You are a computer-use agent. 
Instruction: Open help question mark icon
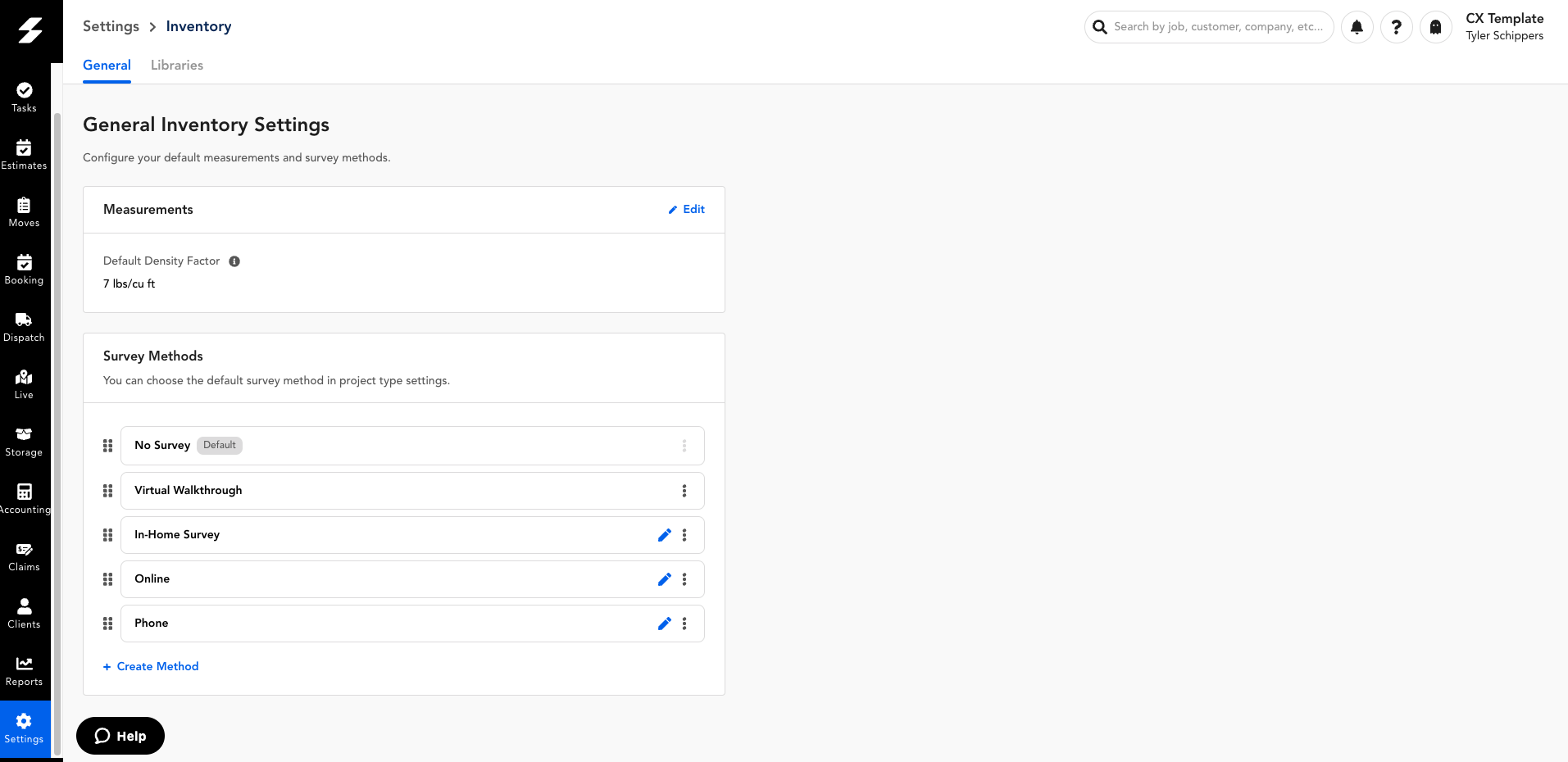[1397, 27]
